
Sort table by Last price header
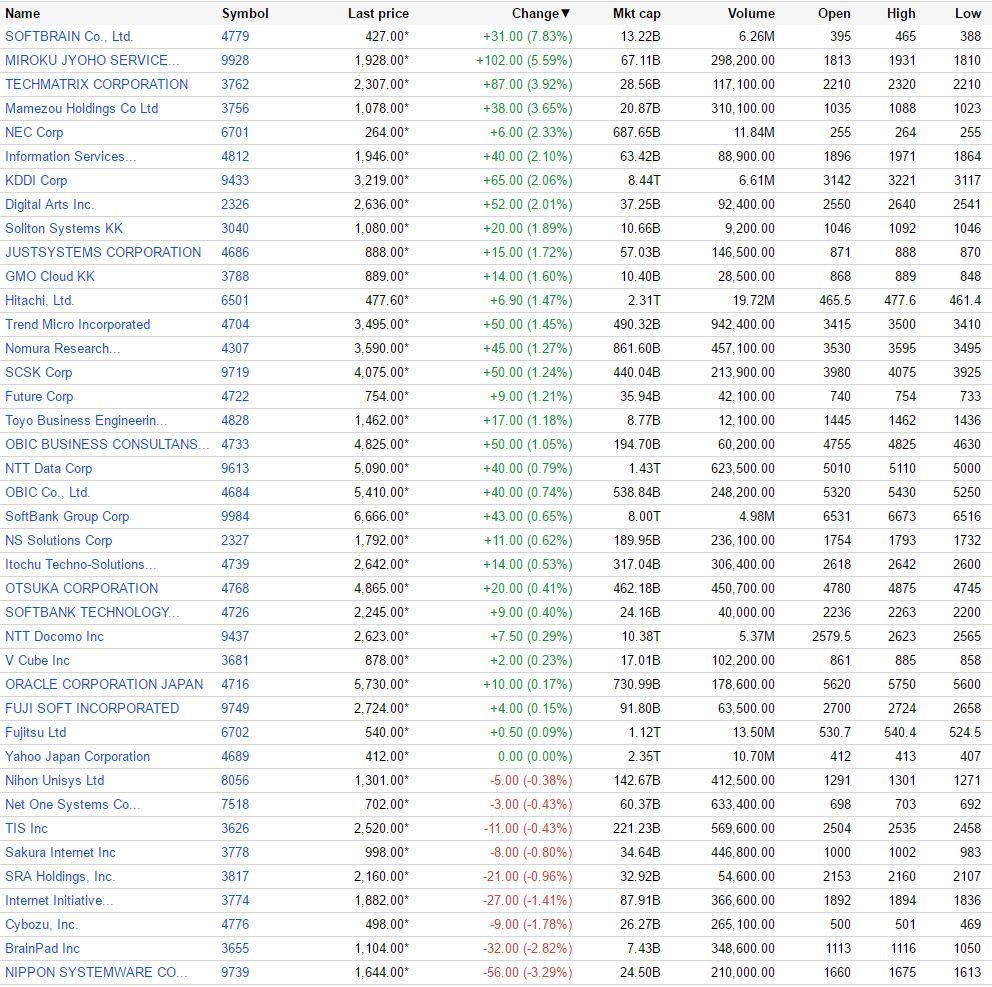click(x=378, y=13)
